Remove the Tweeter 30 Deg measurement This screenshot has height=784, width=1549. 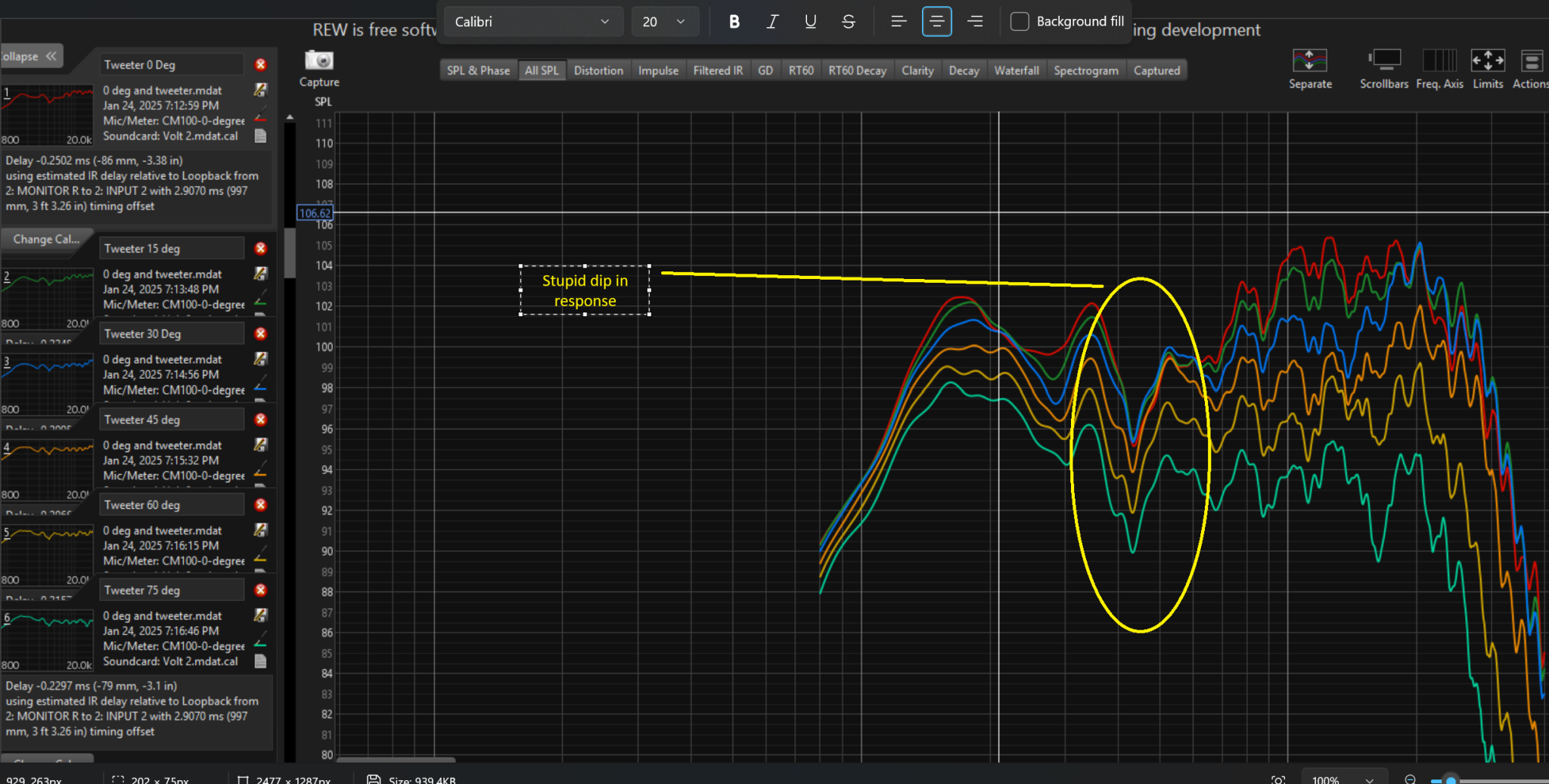[260, 333]
